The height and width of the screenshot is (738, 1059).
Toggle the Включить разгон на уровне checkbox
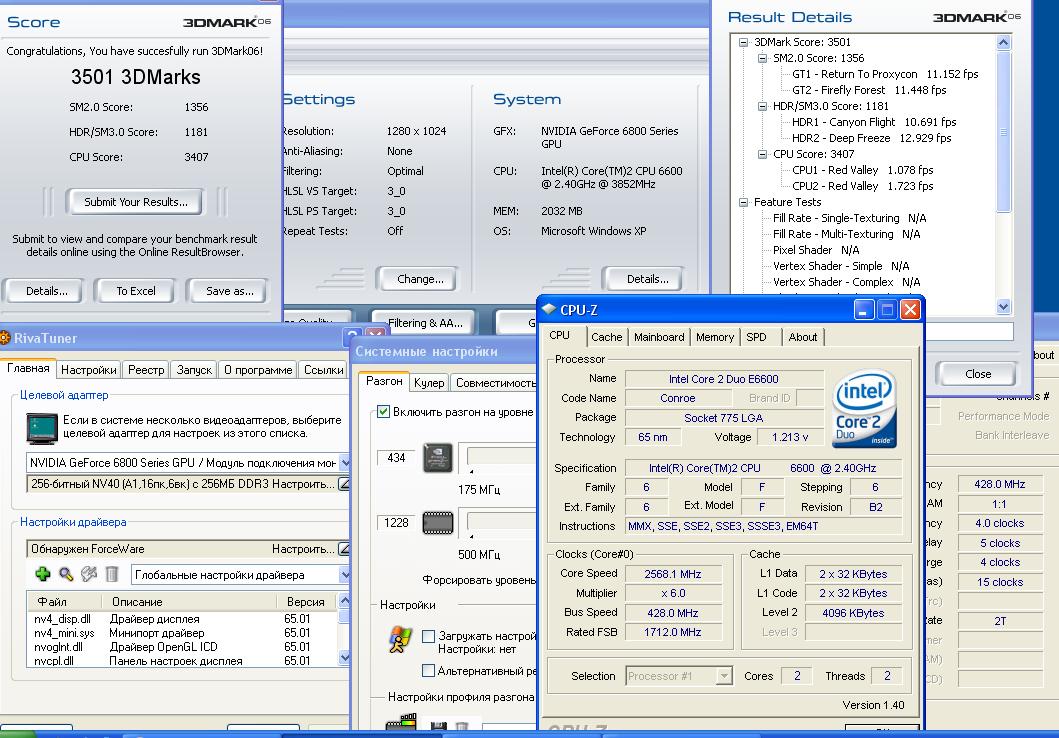384,411
